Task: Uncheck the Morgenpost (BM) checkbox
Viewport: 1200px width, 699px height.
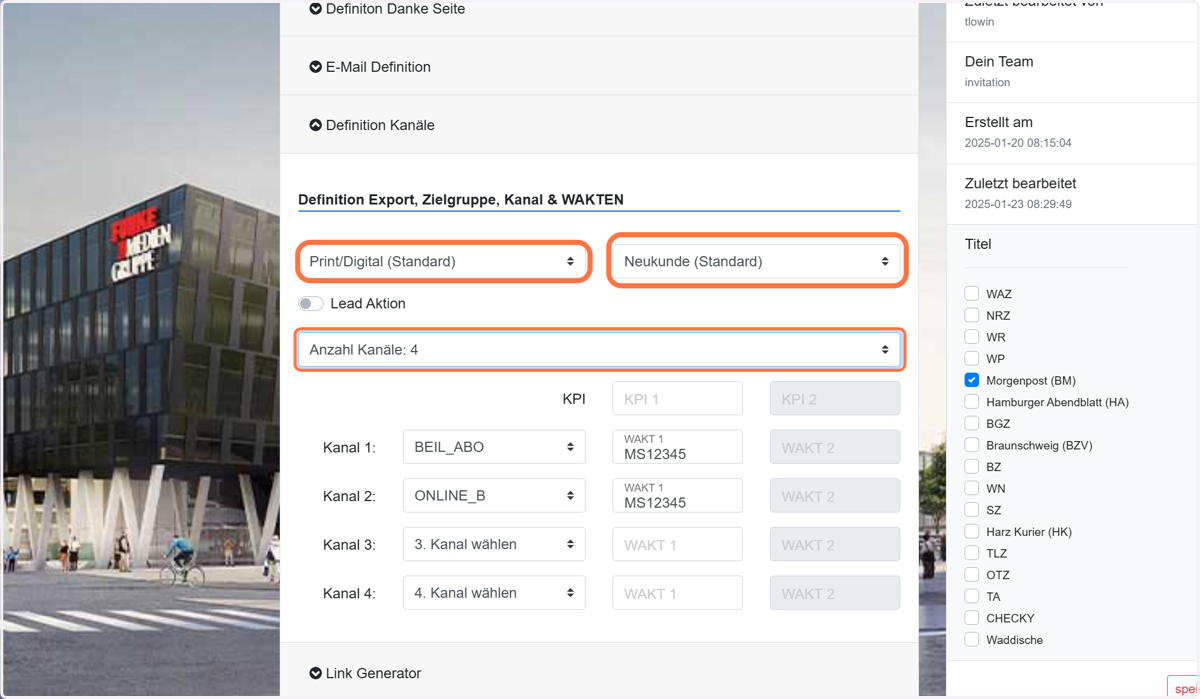Action: [972, 380]
